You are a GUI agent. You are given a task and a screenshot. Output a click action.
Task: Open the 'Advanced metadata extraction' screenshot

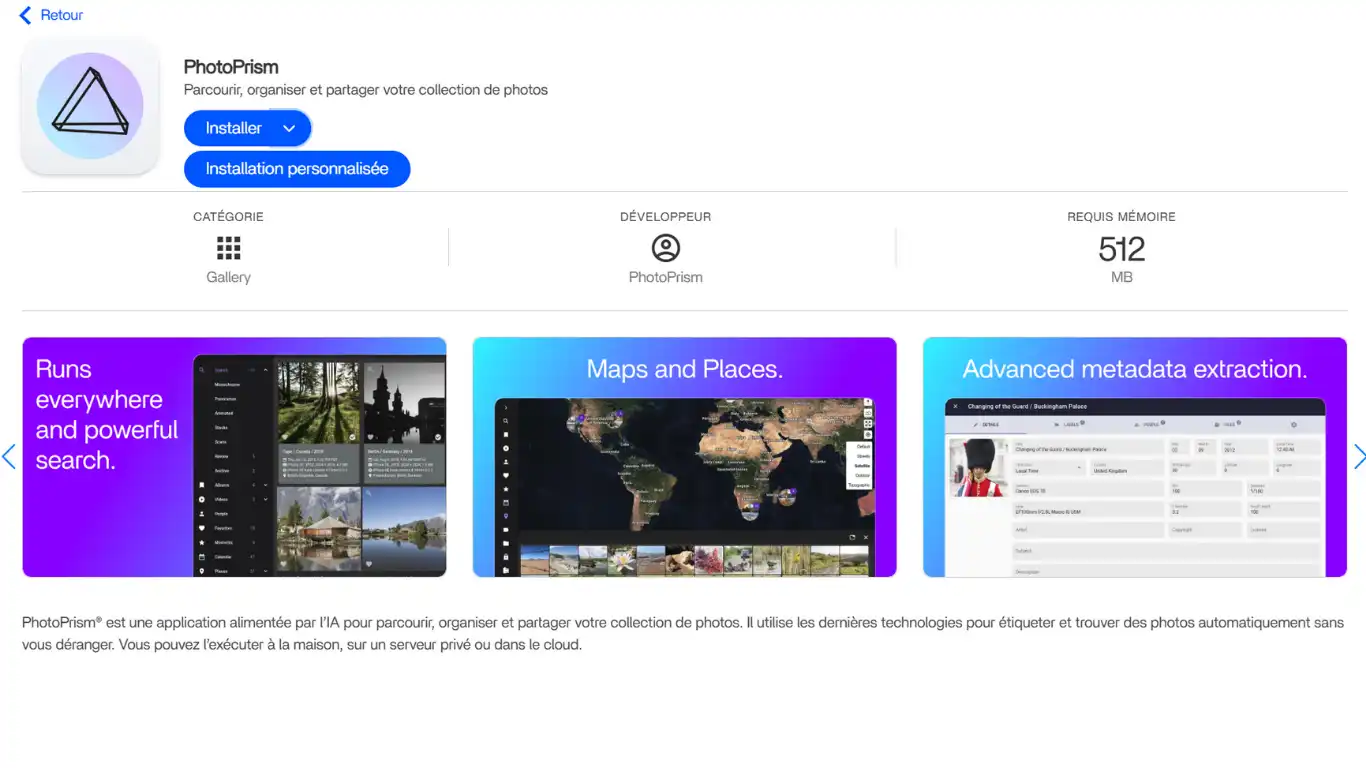point(1134,457)
